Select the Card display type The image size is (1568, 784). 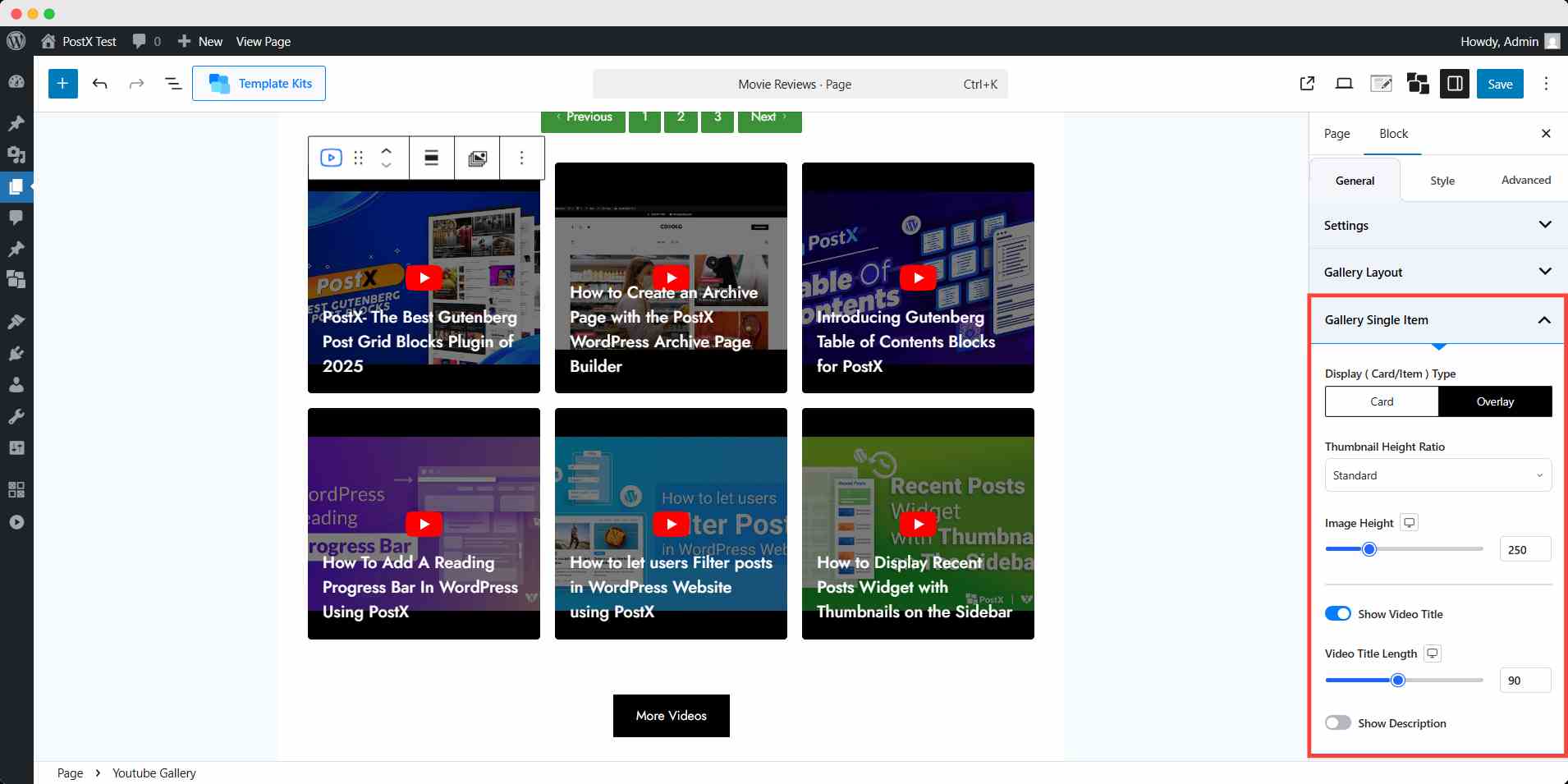(1382, 401)
